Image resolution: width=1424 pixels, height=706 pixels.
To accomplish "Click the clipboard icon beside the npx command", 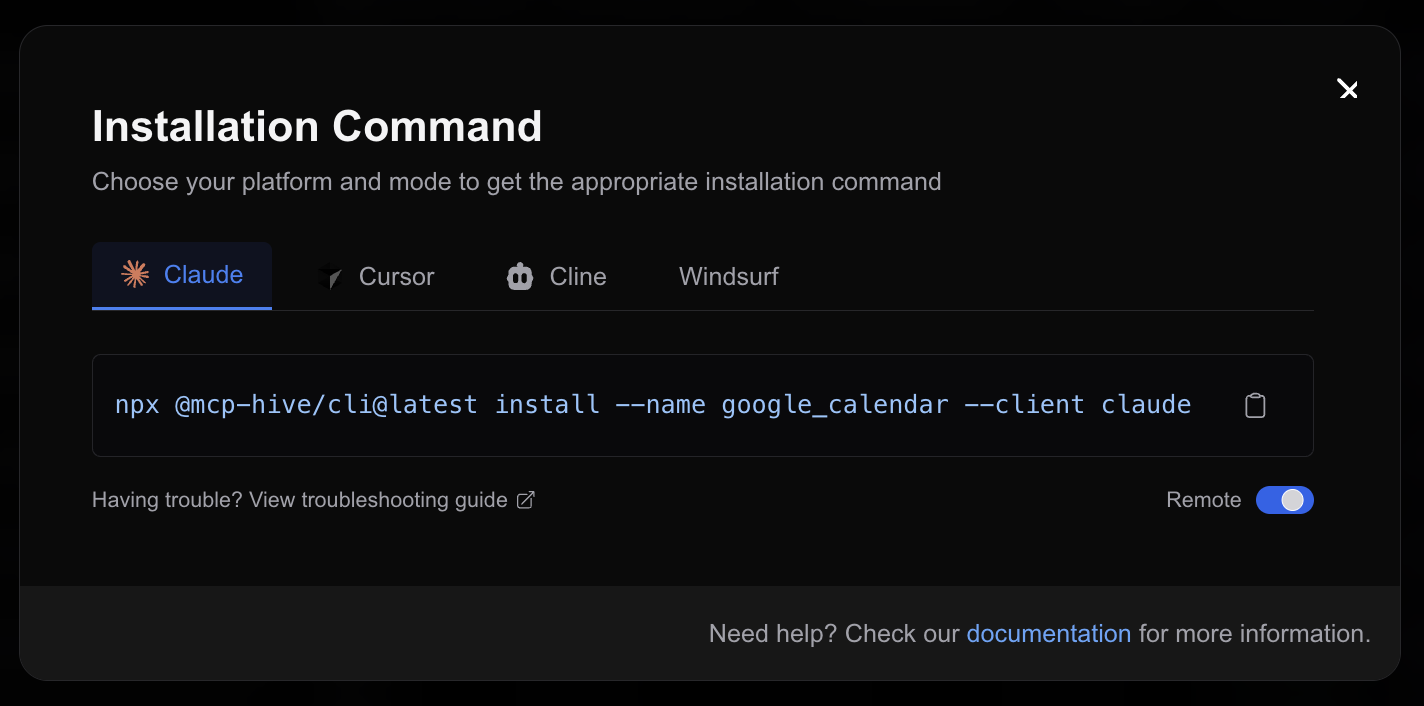I will (x=1255, y=405).
